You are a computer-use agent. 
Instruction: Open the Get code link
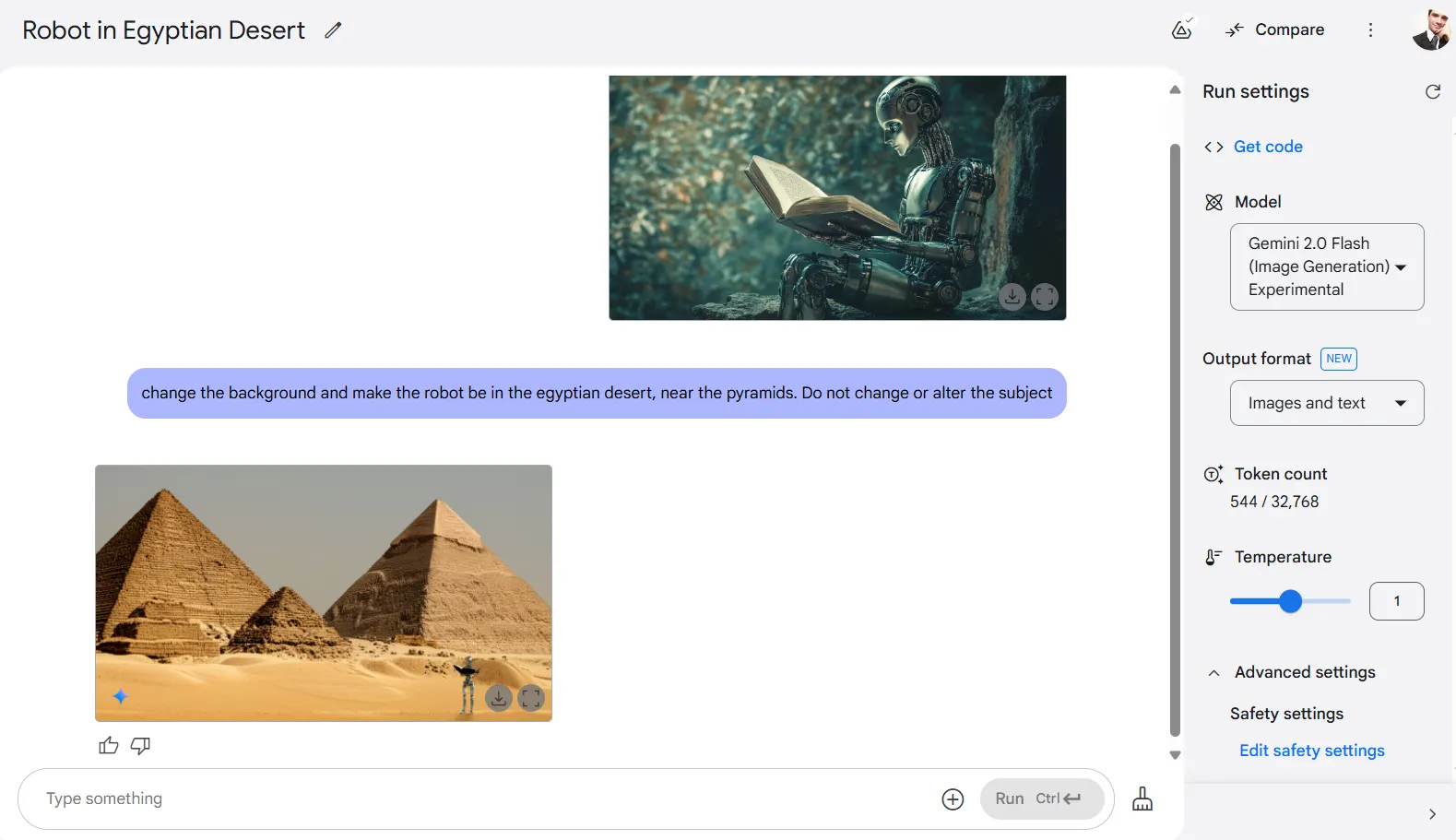pos(1267,147)
